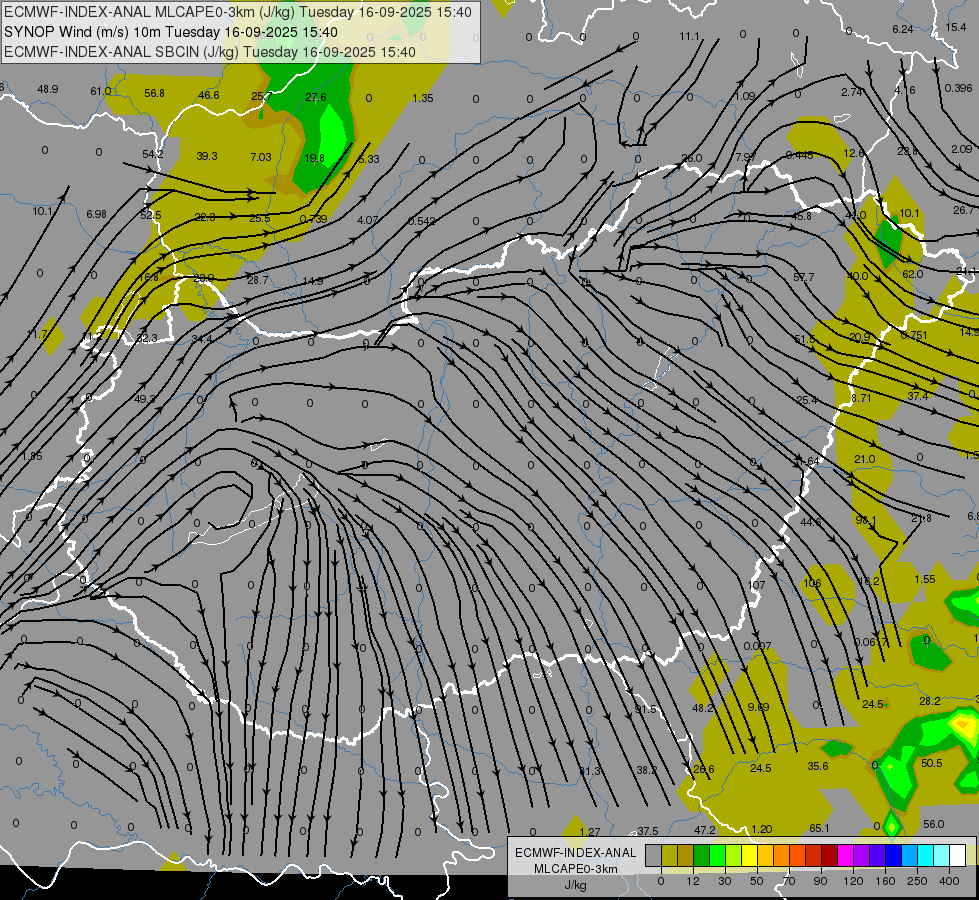The width and height of the screenshot is (979, 900).
Task: Click the map value 6.98
Action: tap(96, 214)
